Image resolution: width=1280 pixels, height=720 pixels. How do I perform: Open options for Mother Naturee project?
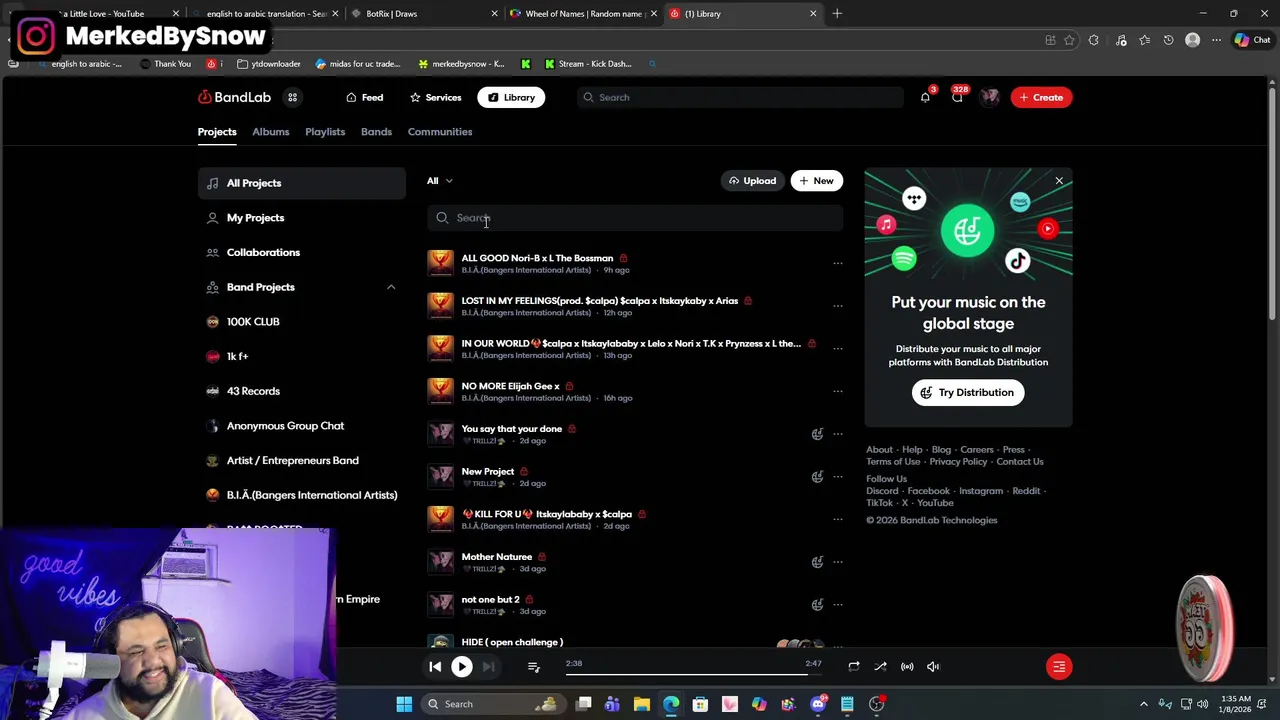[838, 562]
